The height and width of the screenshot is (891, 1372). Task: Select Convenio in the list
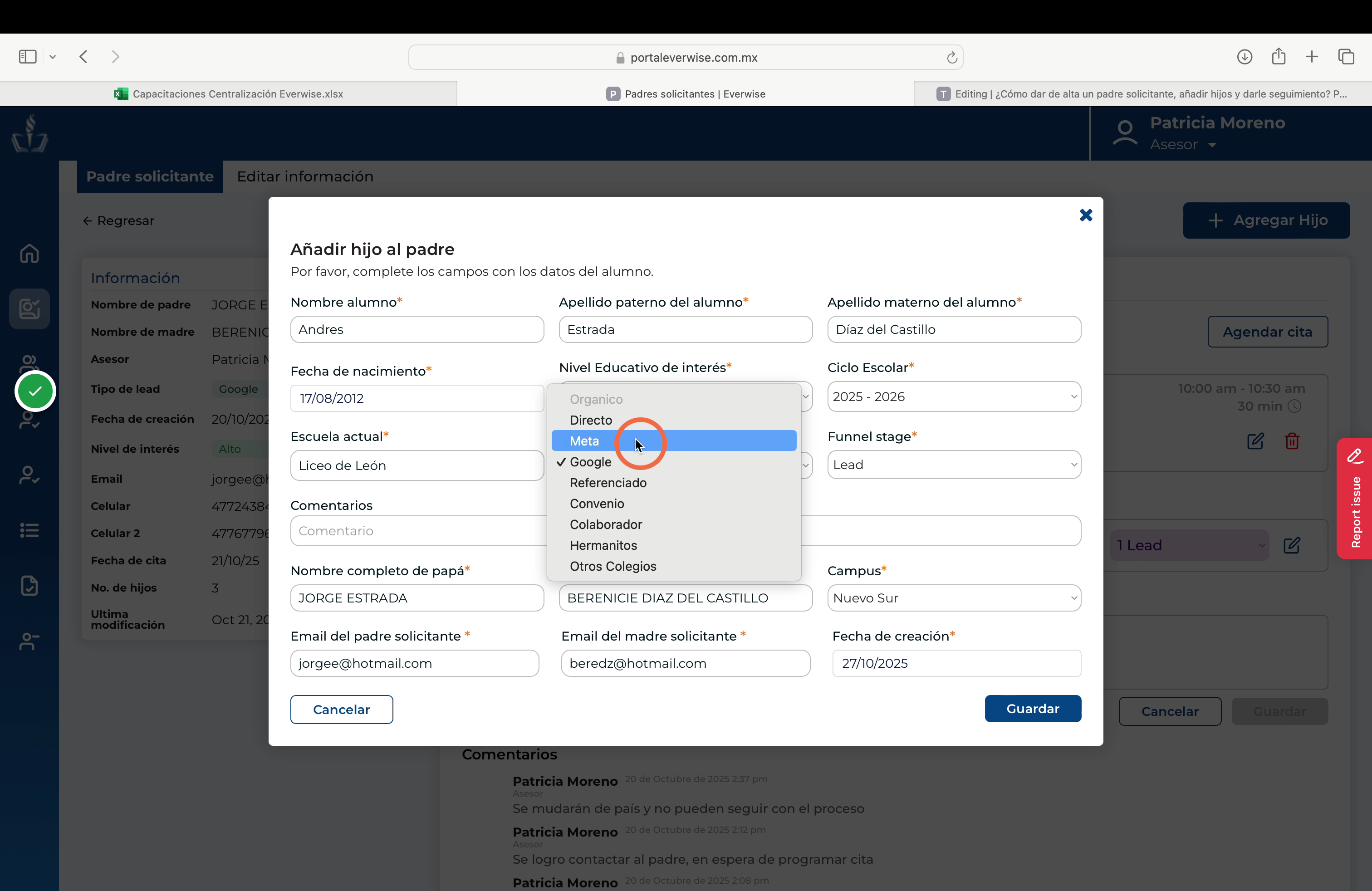(x=674, y=504)
